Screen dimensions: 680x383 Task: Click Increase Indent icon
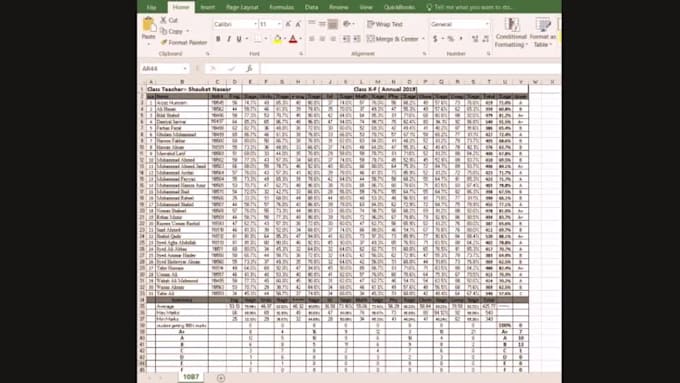pos(356,39)
